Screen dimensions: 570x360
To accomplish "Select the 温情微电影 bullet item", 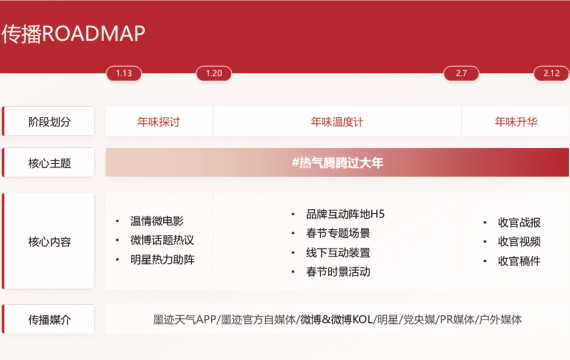I will (157, 221).
